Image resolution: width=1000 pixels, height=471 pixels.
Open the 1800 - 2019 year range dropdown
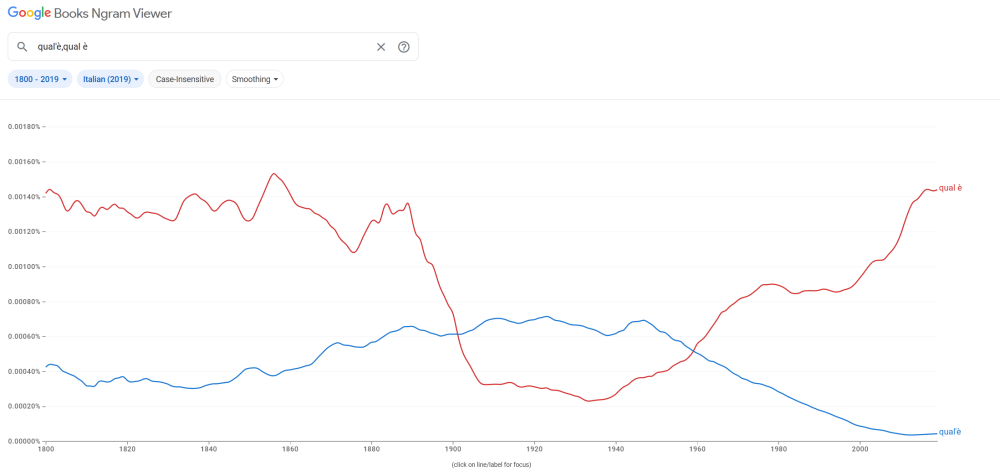[40, 79]
